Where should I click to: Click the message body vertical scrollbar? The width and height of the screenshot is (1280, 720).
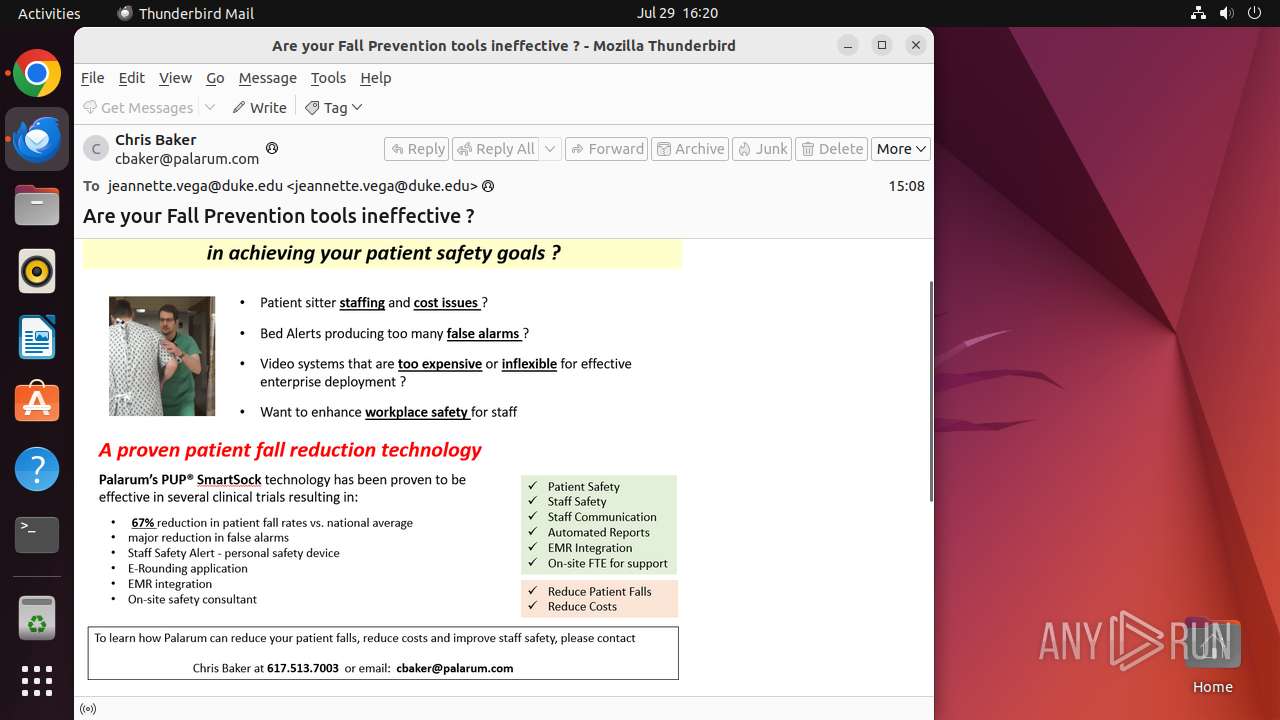tap(932, 391)
